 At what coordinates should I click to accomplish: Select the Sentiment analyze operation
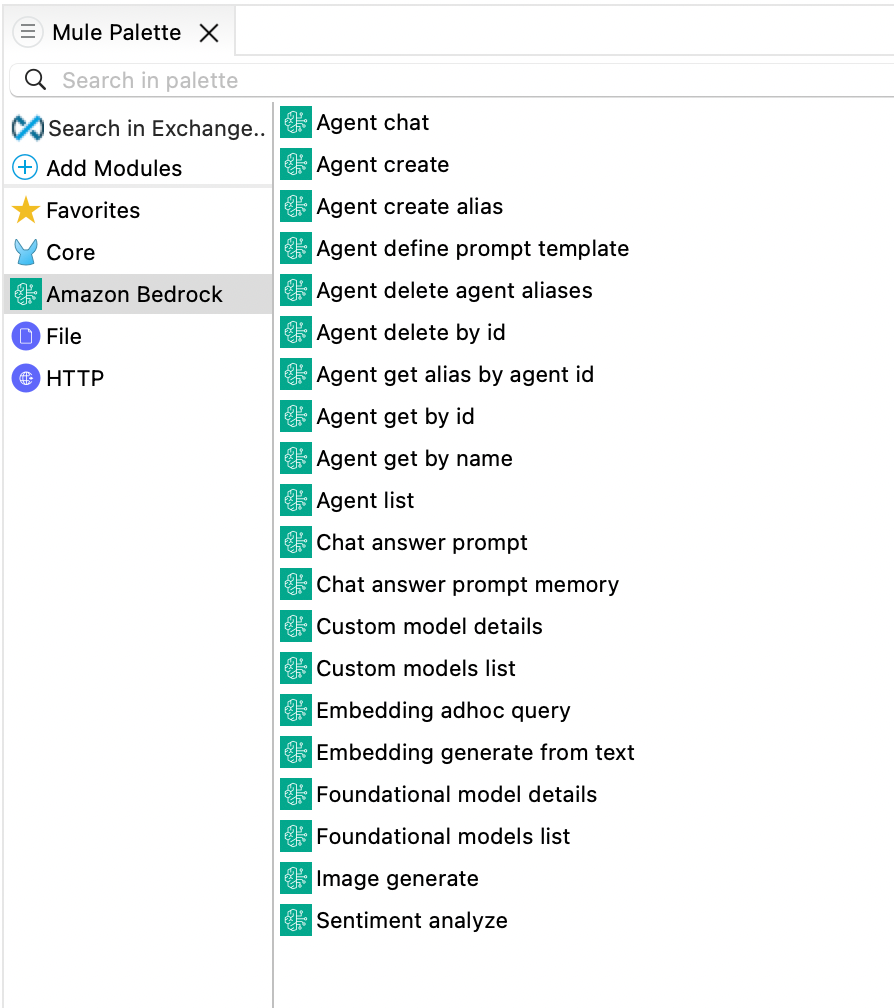tap(412, 921)
